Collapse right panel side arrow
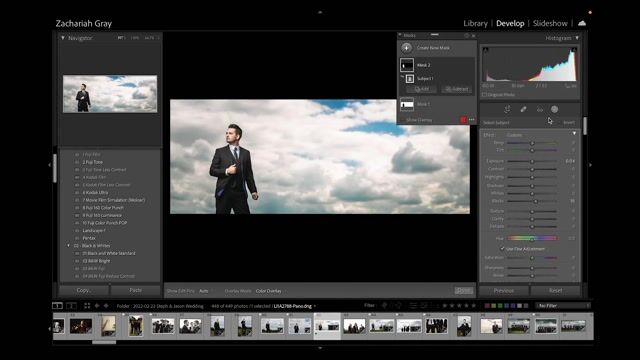The width and height of the screenshot is (640, 360). click(x=591, y=165)
